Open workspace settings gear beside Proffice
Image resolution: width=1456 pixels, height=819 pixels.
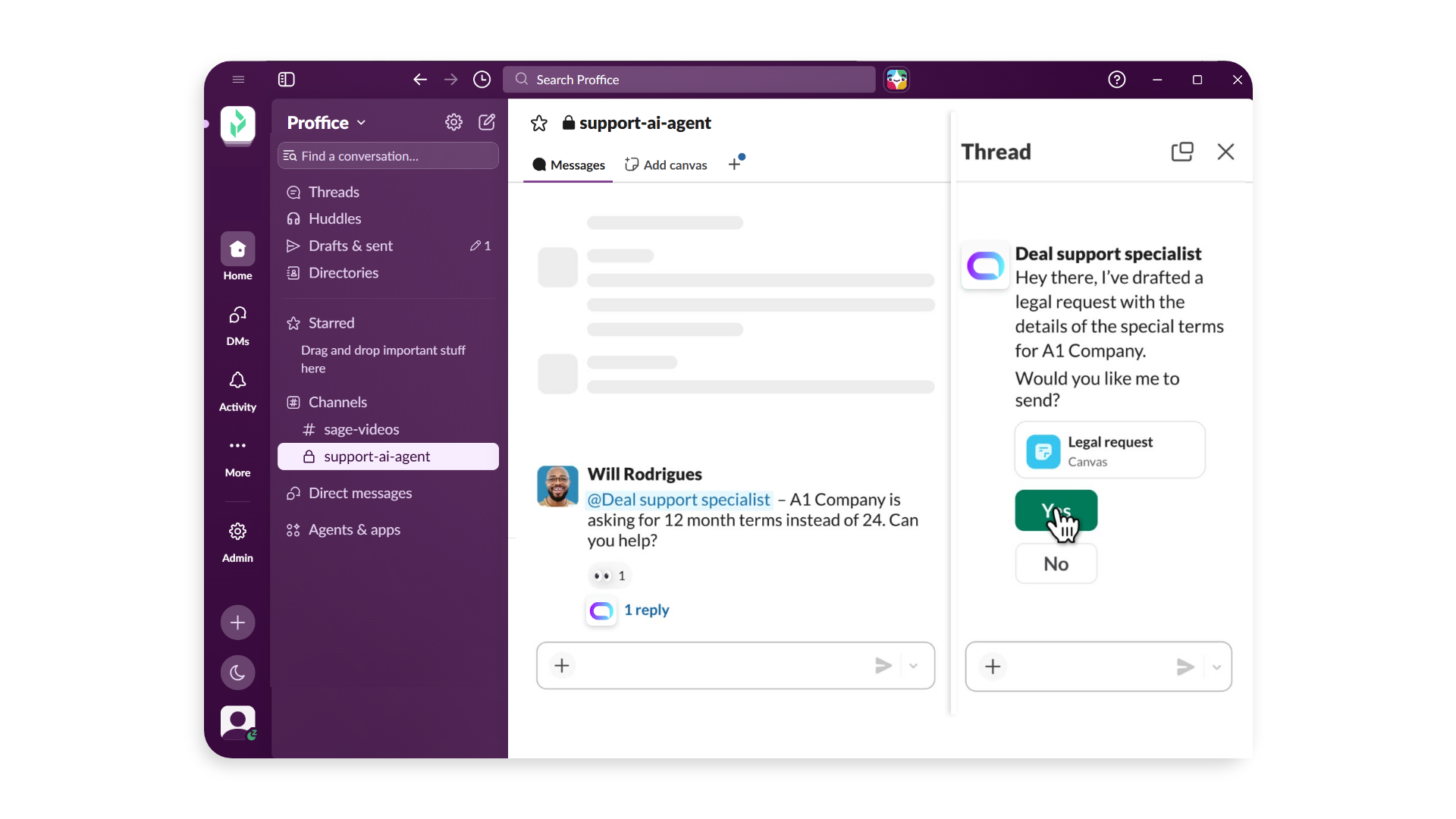pos(453,122)
